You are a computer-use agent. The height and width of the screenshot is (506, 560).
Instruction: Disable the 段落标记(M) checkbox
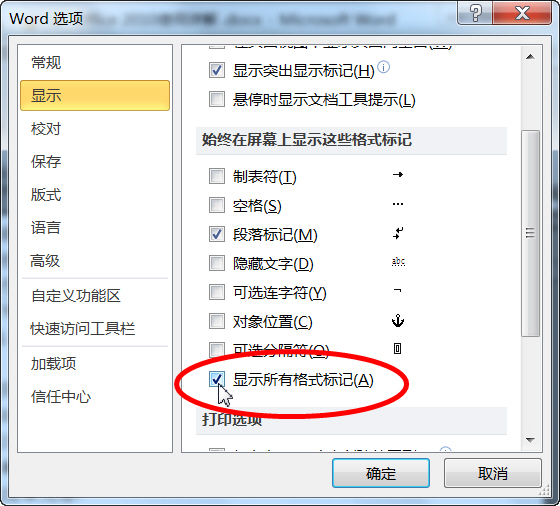tap(217, 234)
